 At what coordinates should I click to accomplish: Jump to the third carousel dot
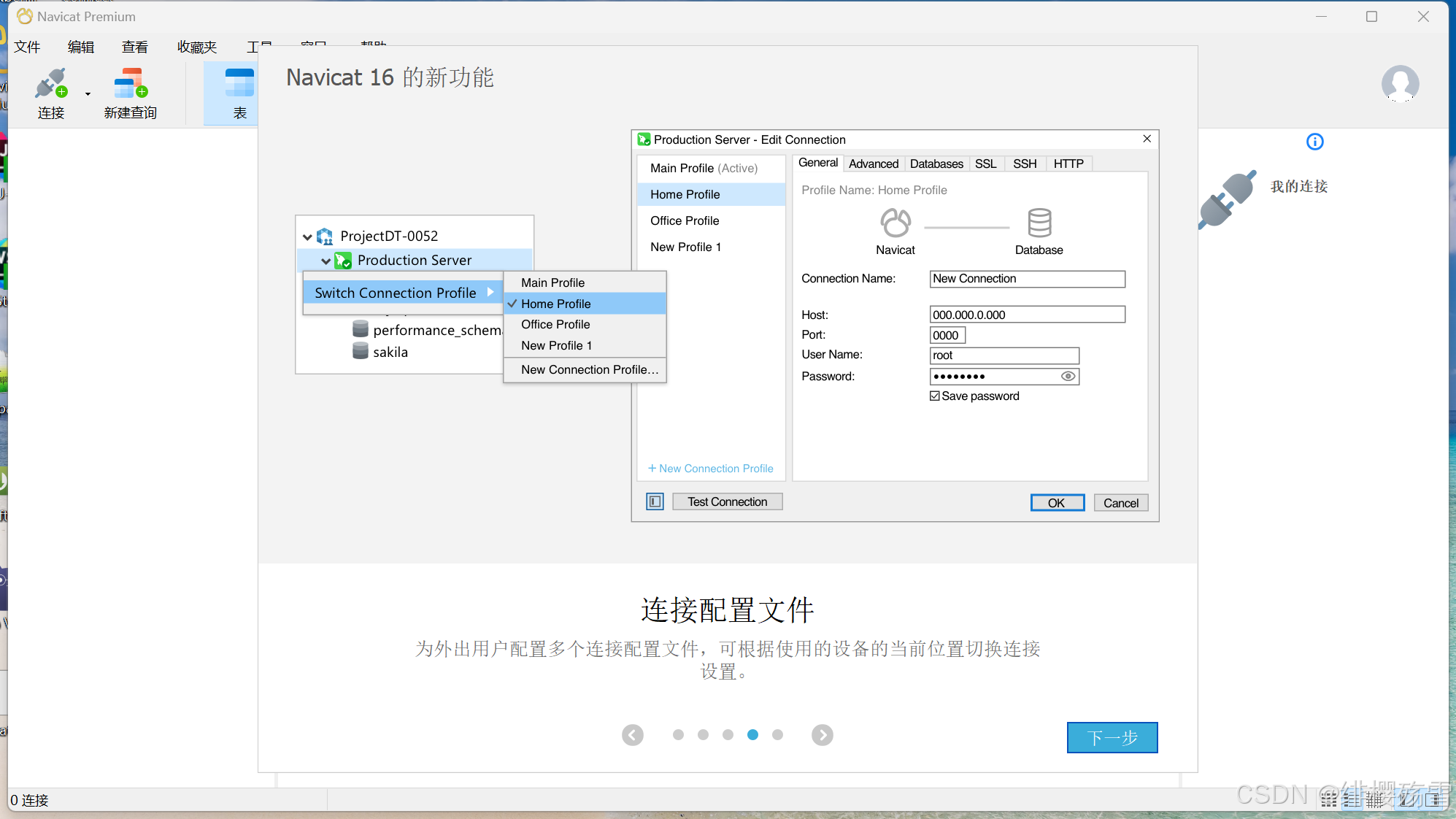point(728,734)
